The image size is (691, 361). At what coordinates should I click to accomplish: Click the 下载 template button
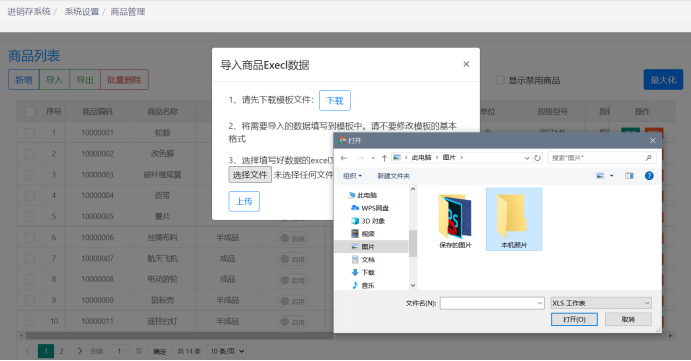click(x=334, y=100)
